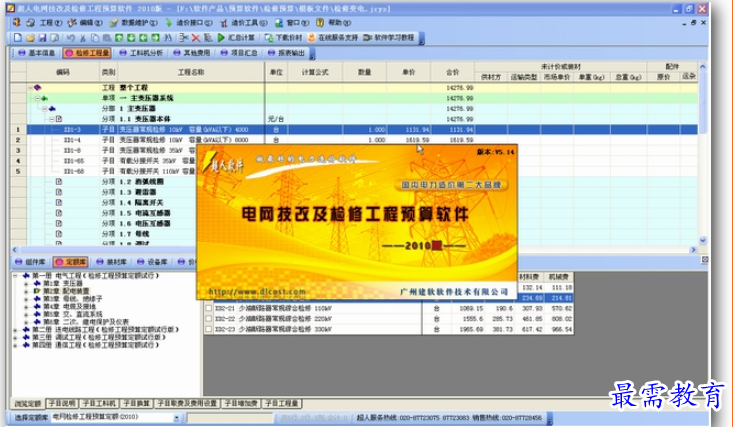Expand the 第二册 送电线路工程 tree node
Screen dimensions: 733x427
[x=15, y=330]
